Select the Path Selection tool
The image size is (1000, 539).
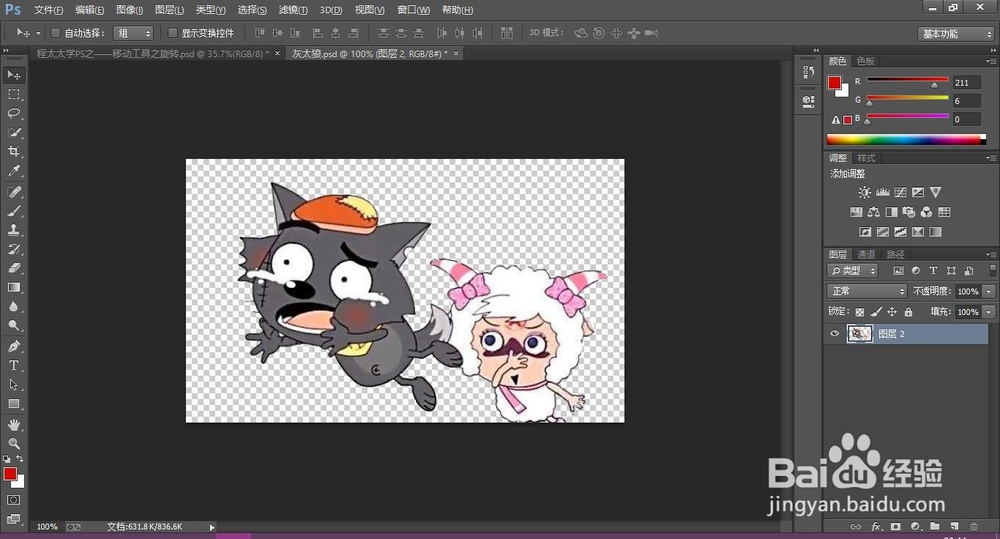coord(13,385)
